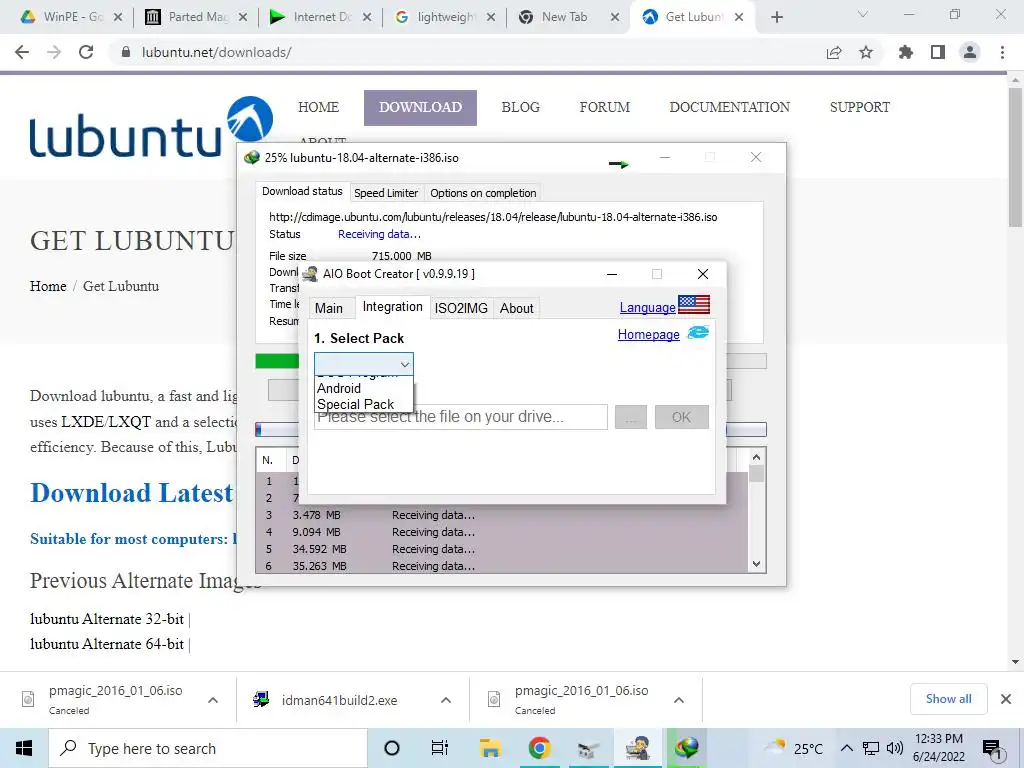Screen dimensions: 1024x768
Task: Click the US flag language icon
Action: (x=694, y=304)
